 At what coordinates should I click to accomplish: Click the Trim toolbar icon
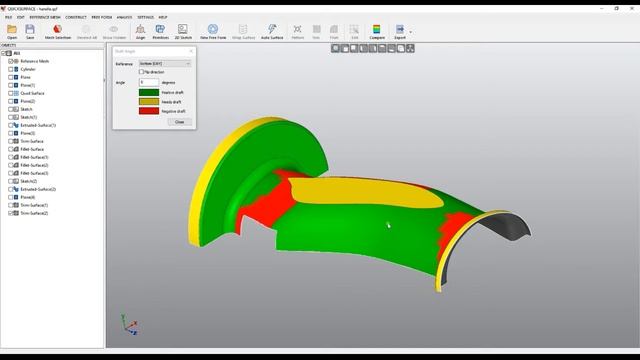[316, 29]
